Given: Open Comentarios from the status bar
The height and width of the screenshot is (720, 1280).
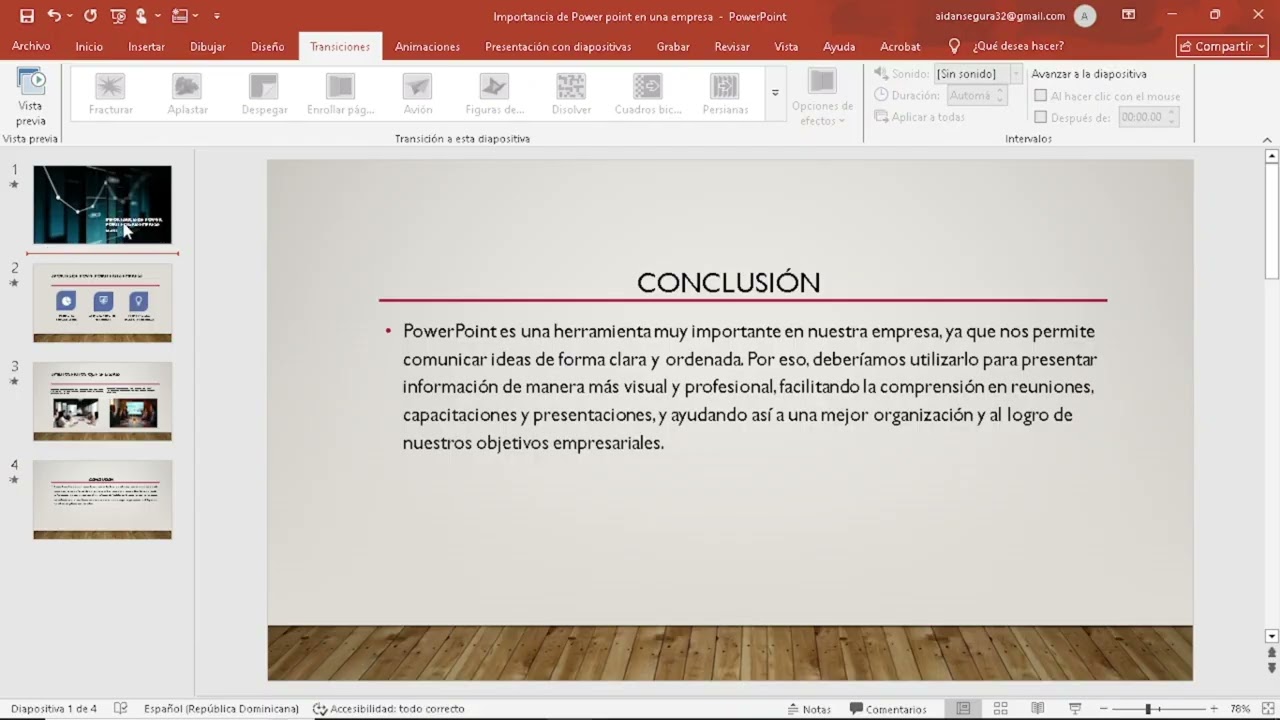Looking at the screenshot, I should pyautogui.click(x=888, y=709).
